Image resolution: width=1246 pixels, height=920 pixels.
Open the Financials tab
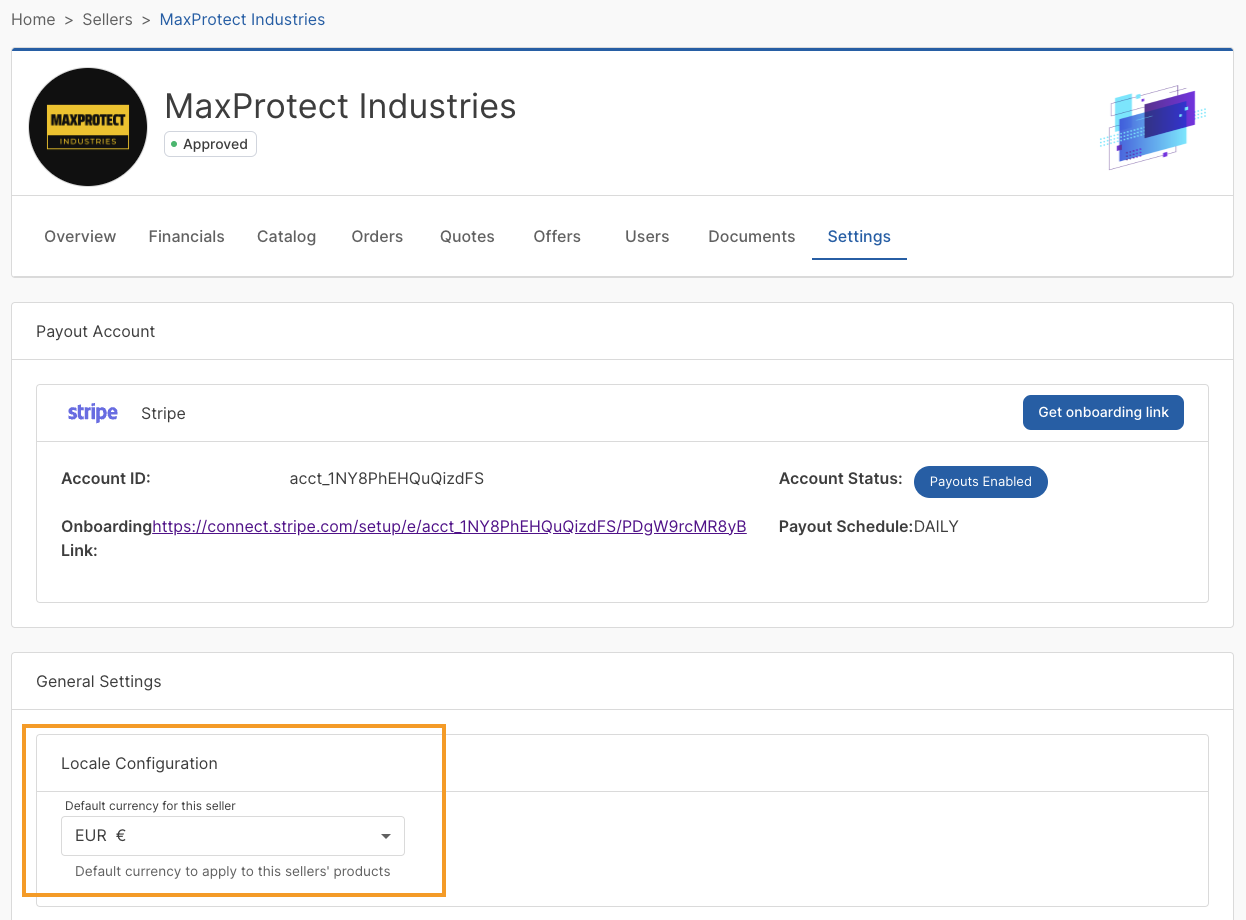pyautogui.click(x=186, y=237)
